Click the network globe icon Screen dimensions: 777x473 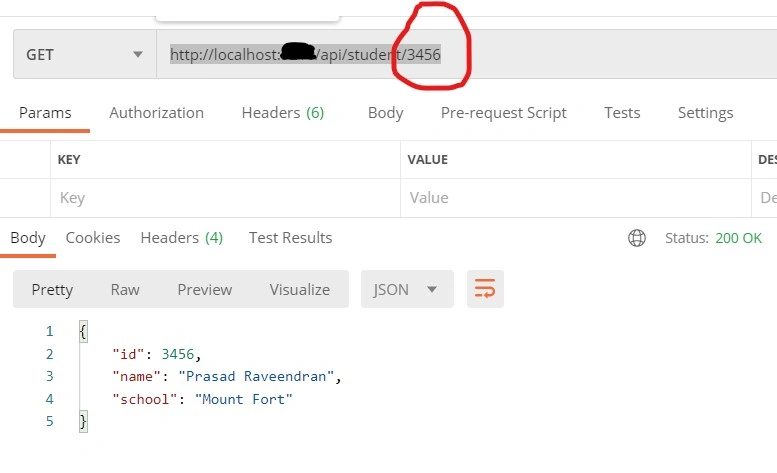637,238
